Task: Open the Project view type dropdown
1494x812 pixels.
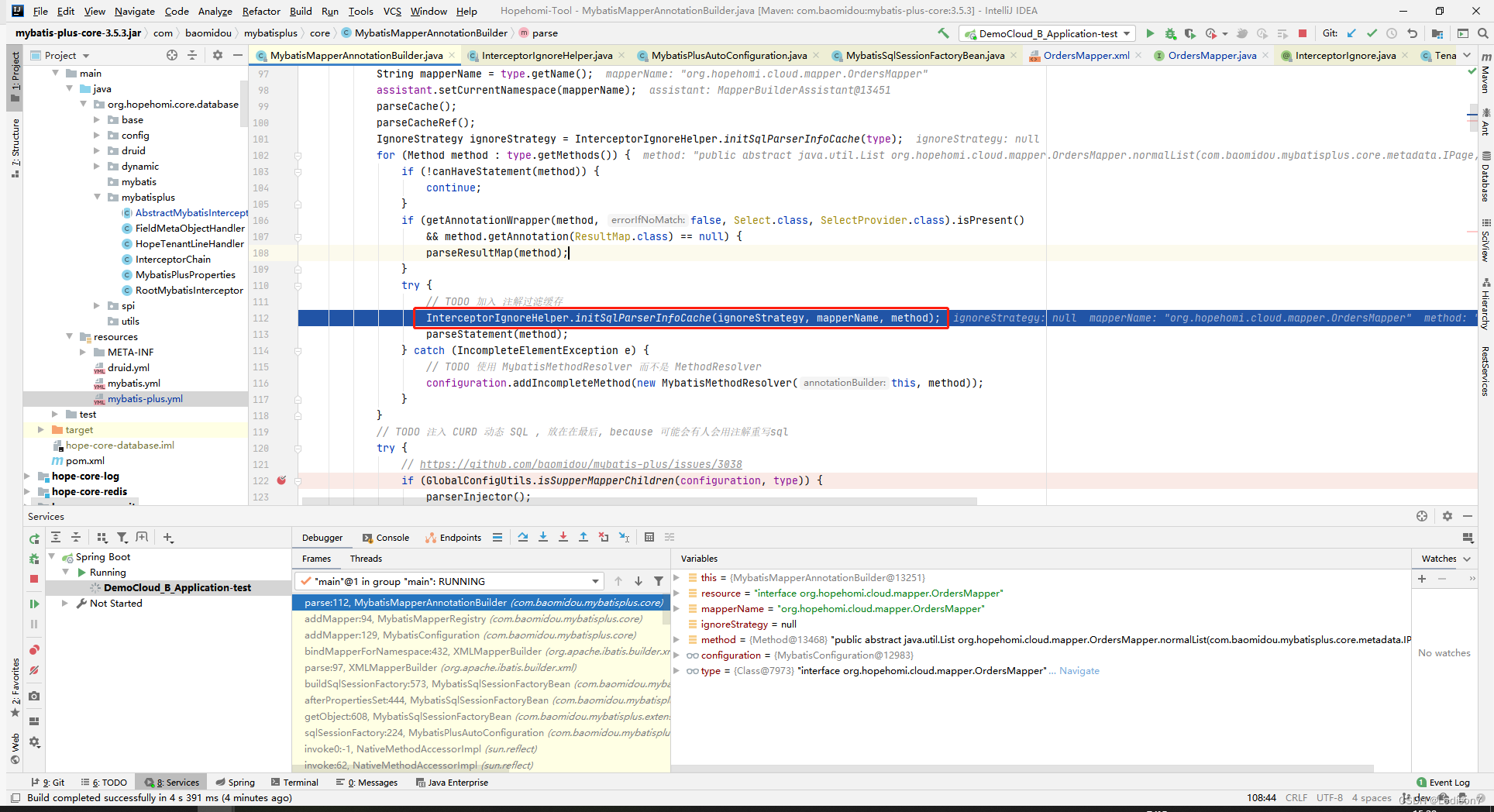Action: [86, 56]
